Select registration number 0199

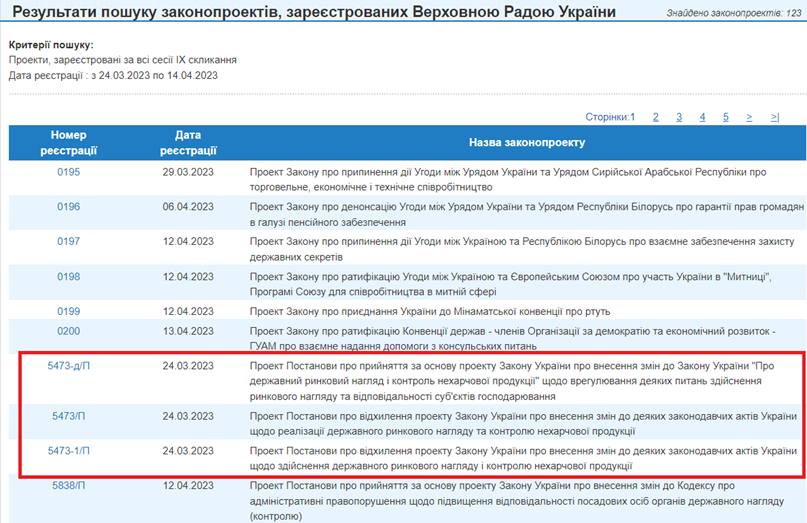68,311
